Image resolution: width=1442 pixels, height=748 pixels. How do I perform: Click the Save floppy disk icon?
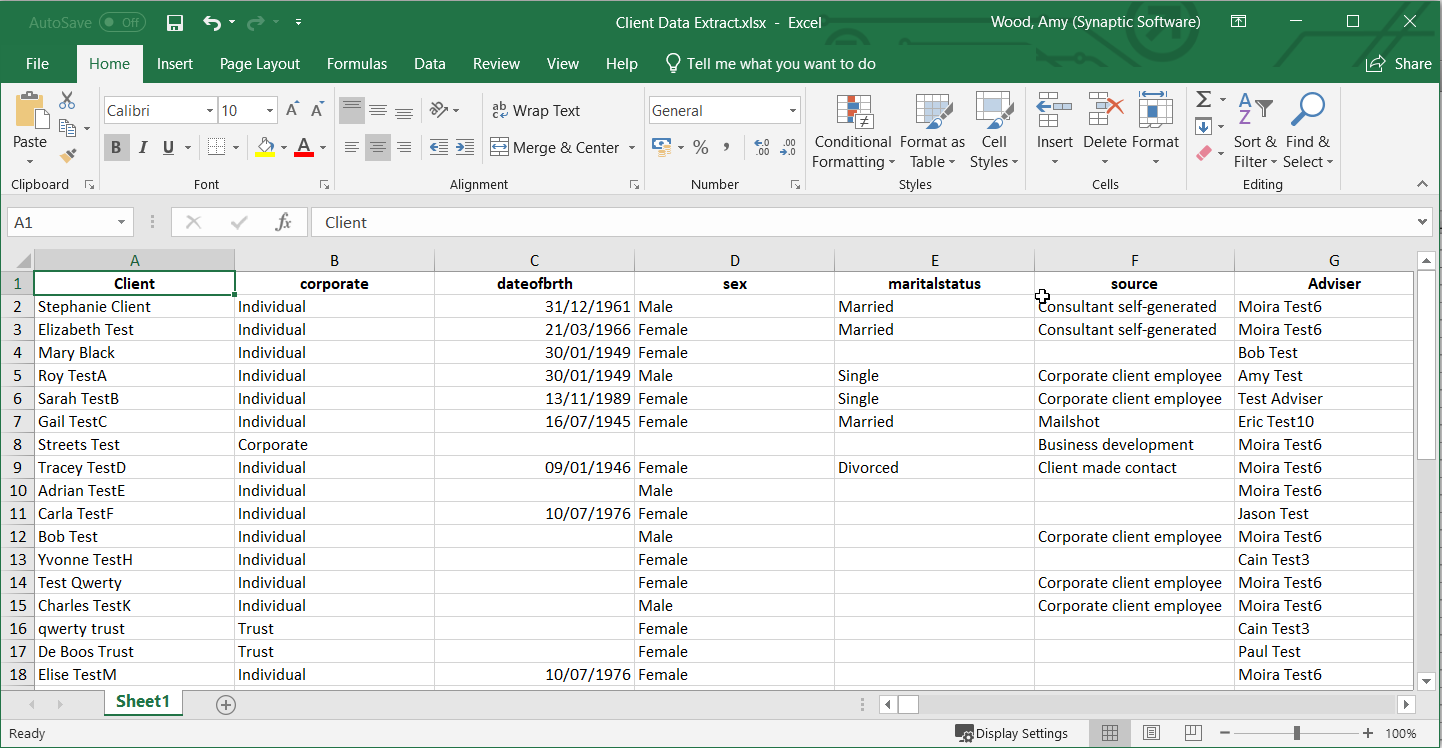tap(175, 22)
